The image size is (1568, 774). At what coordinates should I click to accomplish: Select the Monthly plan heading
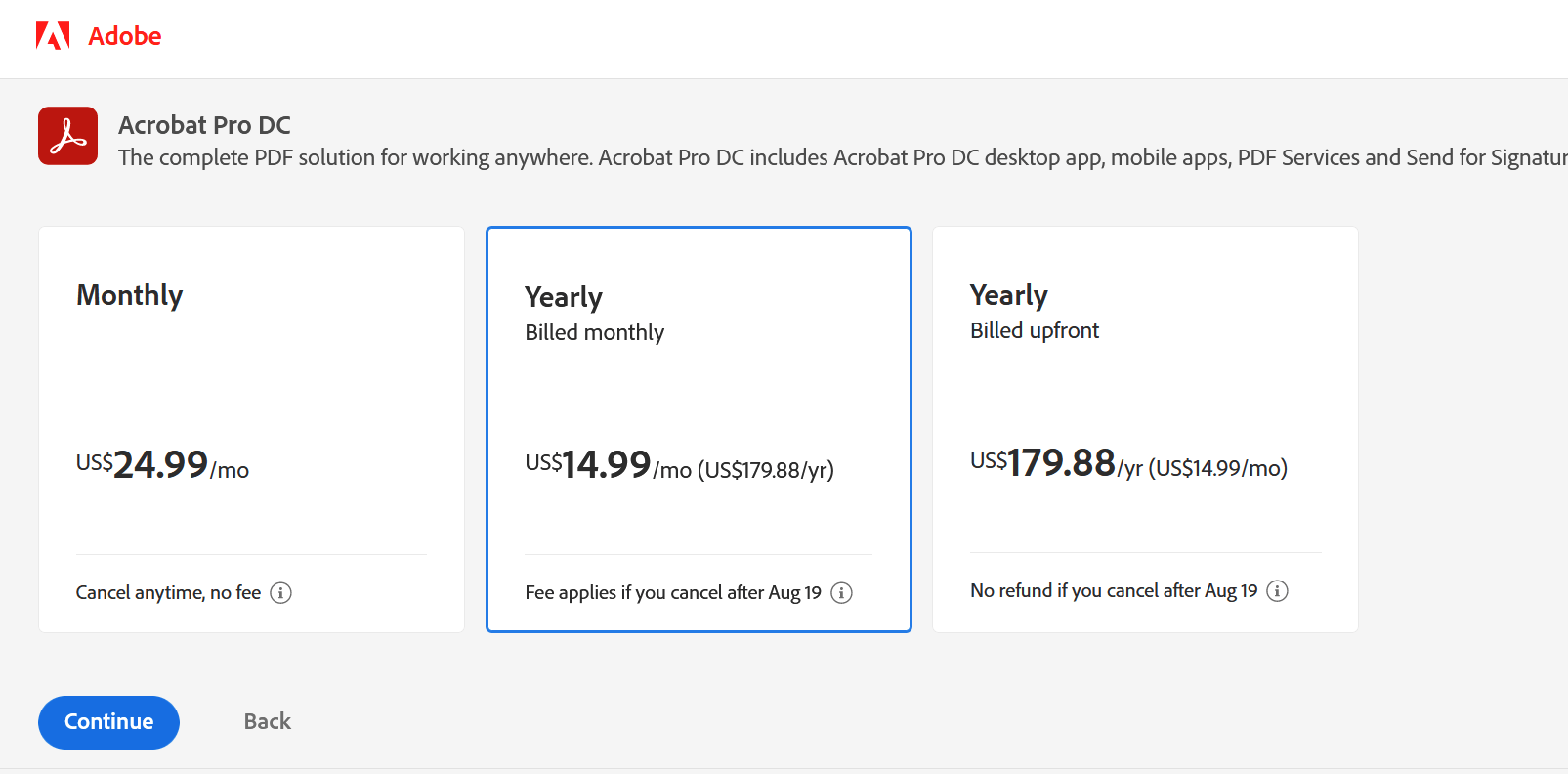[130, 295]
